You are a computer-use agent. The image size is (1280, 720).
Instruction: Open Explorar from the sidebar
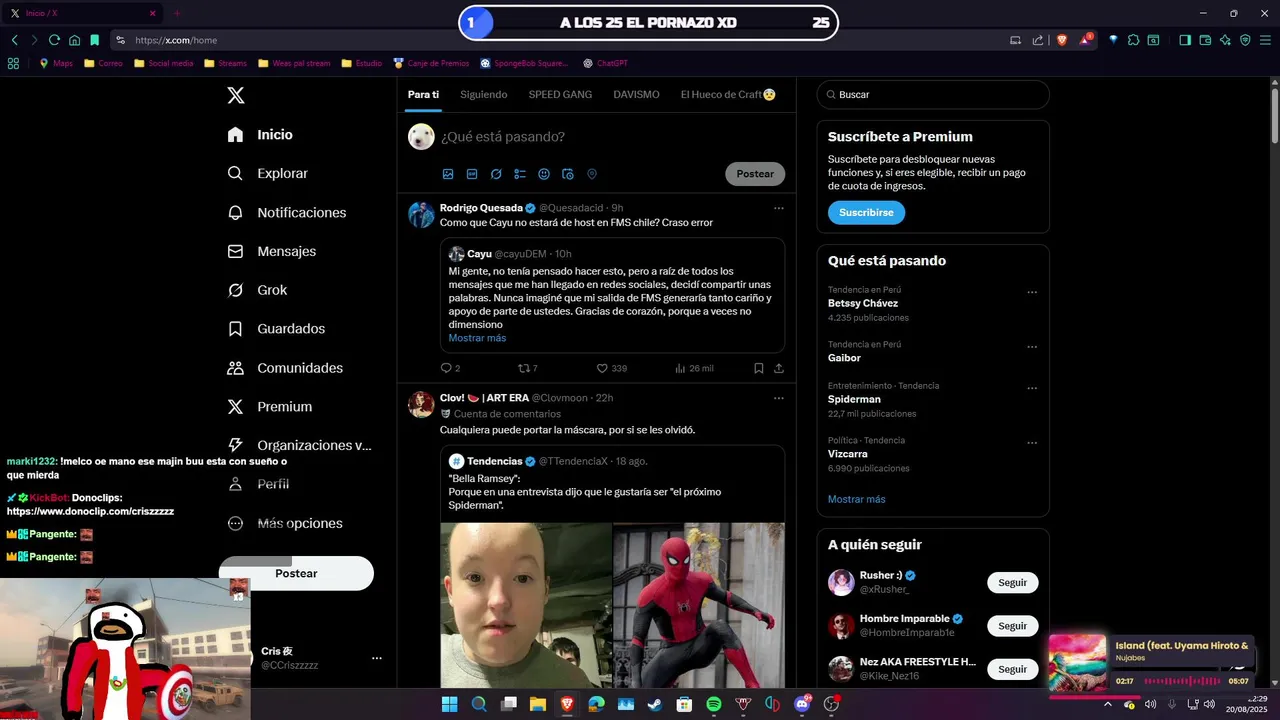coord(267,173)
